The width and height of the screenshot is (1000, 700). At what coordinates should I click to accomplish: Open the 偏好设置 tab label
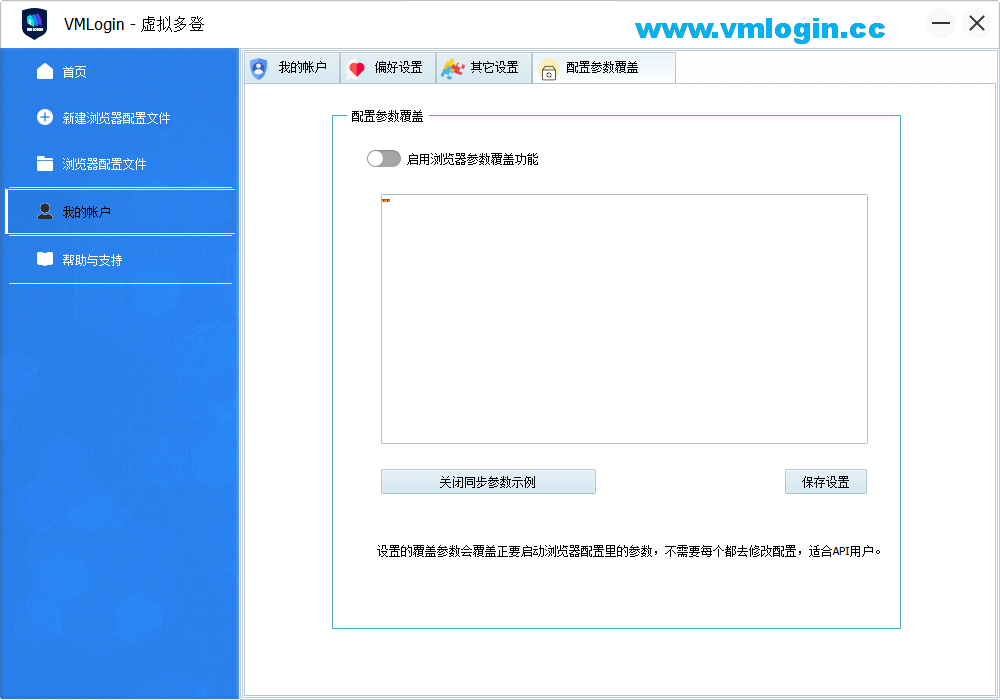(398, 68)
